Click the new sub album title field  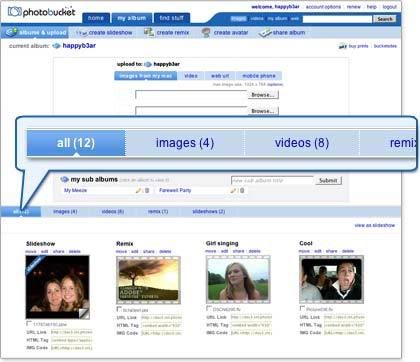[272, 180]
